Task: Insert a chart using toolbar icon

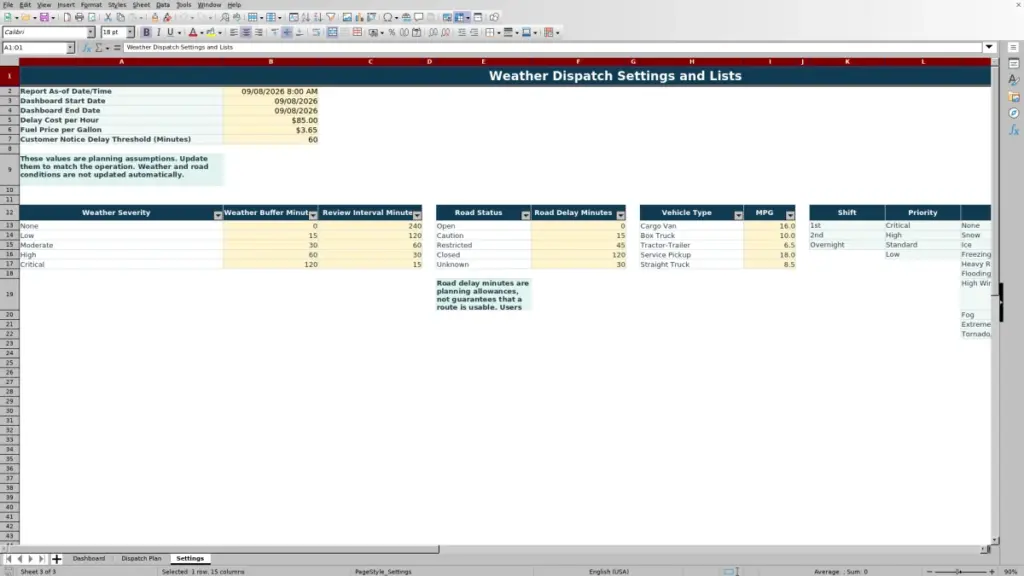Action: pos(359,17)
